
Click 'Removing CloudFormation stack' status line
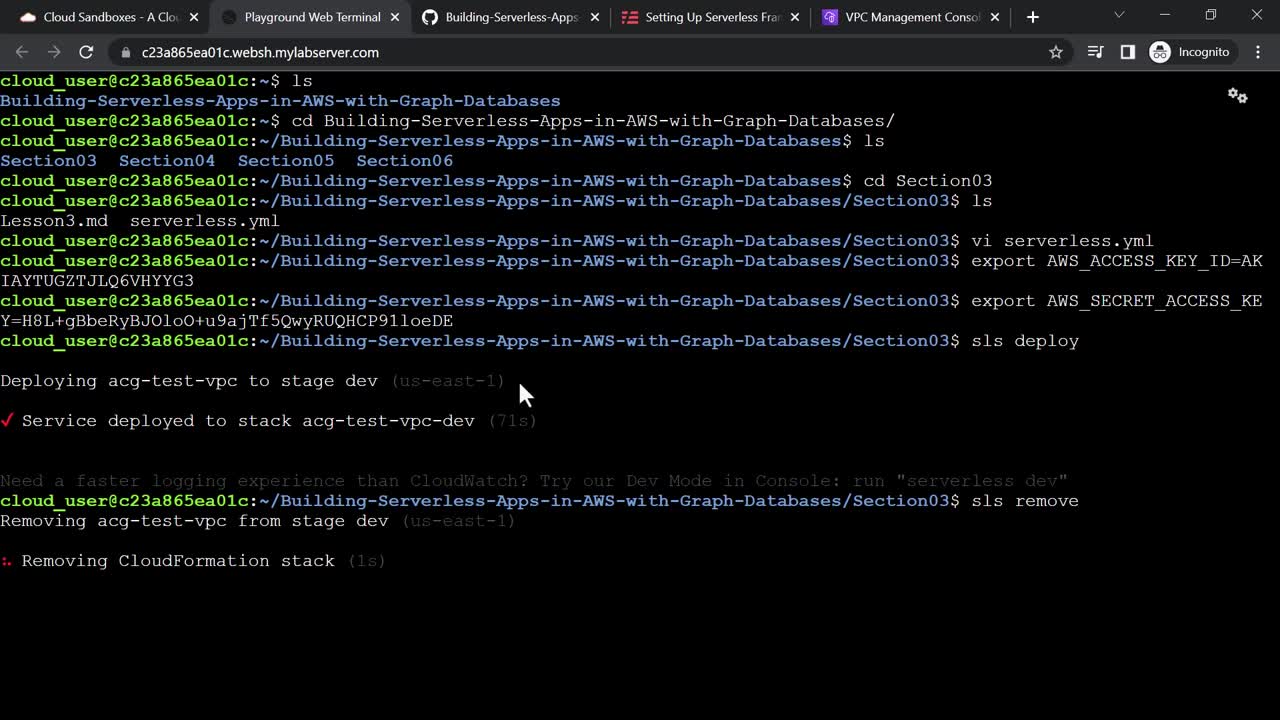point(178,561)
